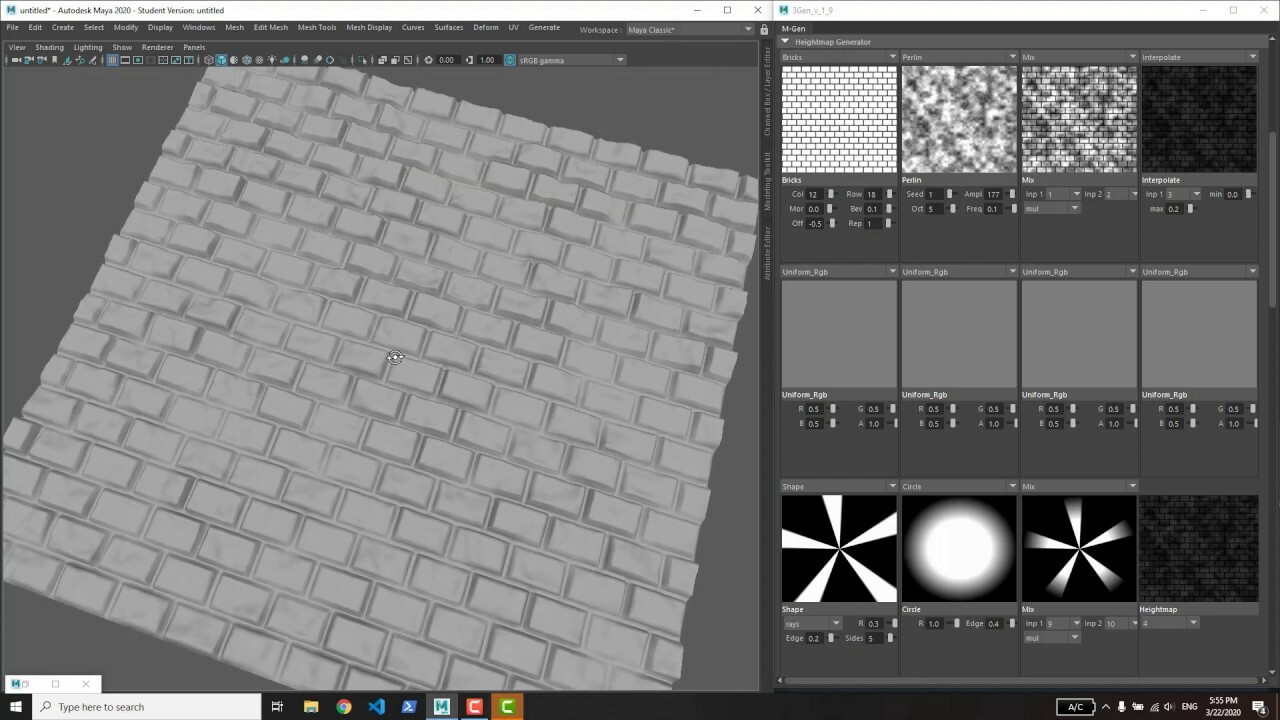This screenshot has height=720, width=1280.
Task: Toggle shadows in the viewport toolbar
Action: [x=285, y=59]
